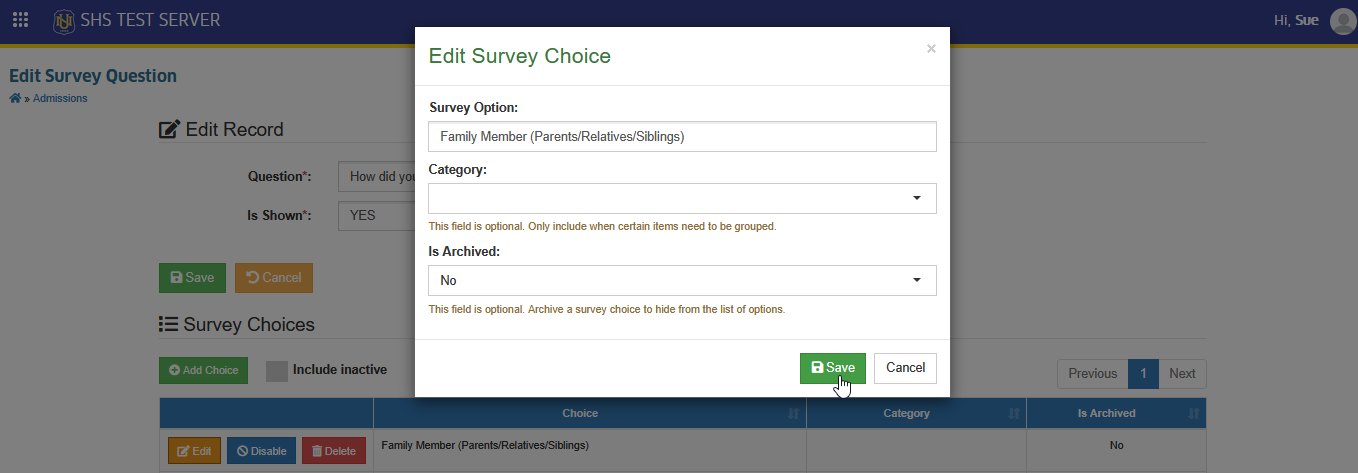Click the orange Cancel record button

(274, 278)
